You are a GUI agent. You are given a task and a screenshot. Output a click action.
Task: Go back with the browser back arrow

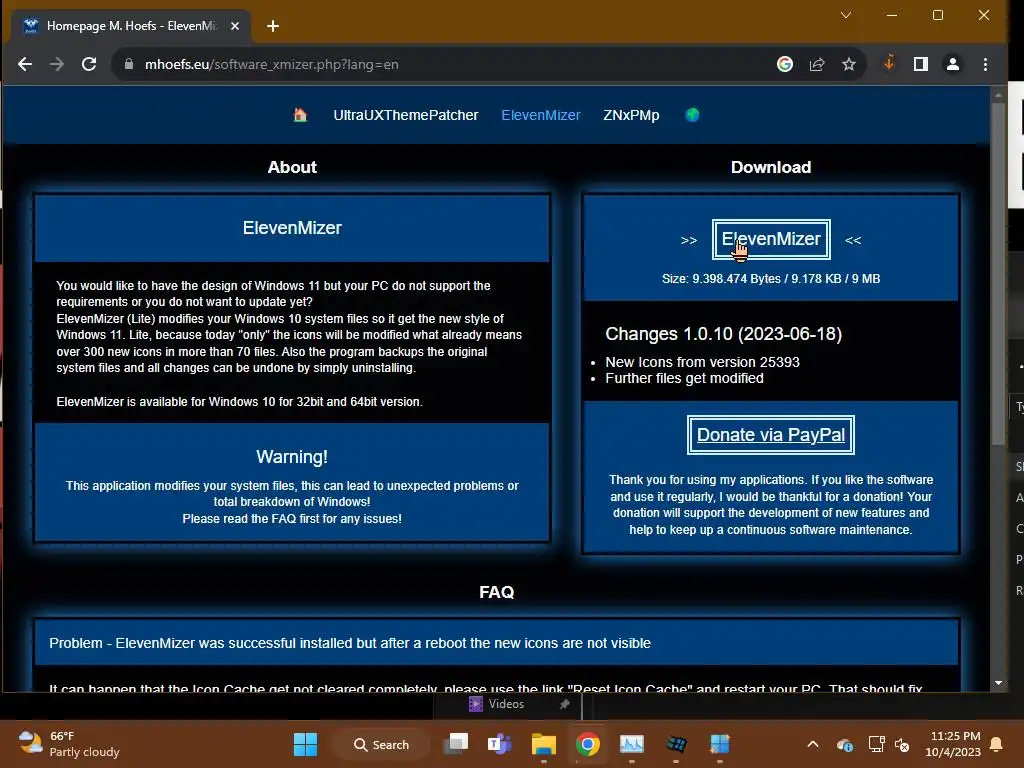click(25, 64)
